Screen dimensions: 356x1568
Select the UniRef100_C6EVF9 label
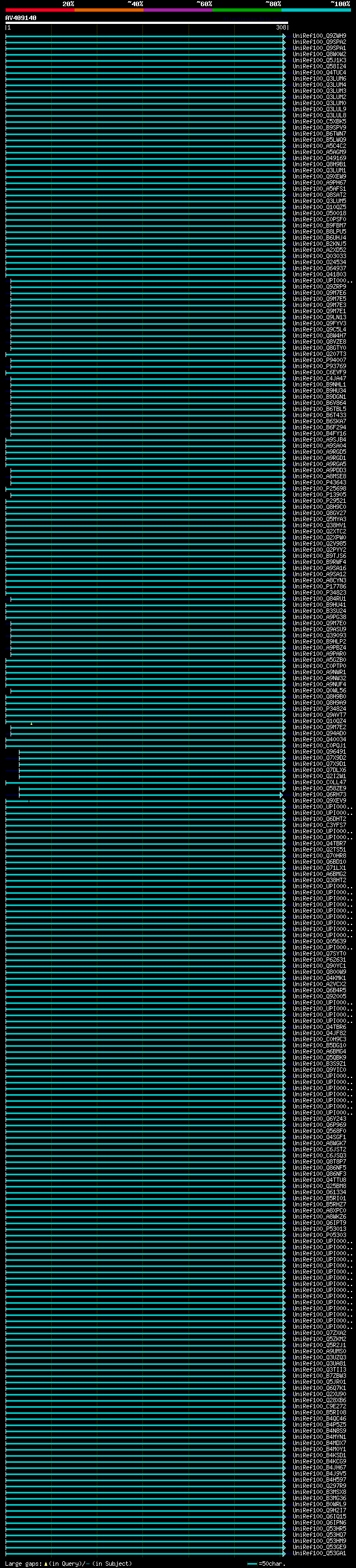[319, 372]
